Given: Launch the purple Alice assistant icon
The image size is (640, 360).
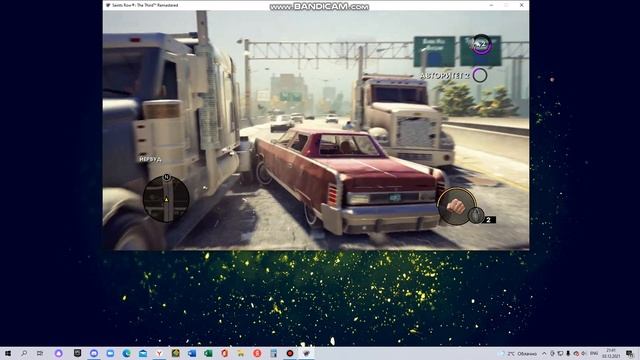Looking at the screenshot, I should (58, 353).
